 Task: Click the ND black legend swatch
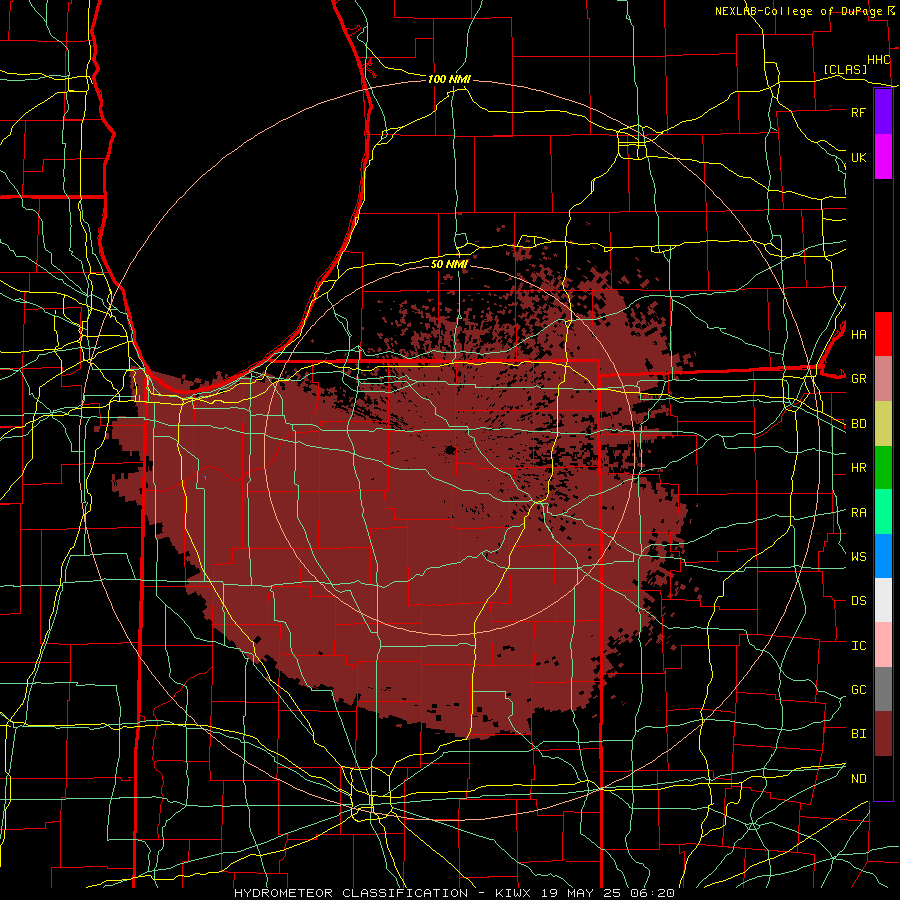point(883,778)
